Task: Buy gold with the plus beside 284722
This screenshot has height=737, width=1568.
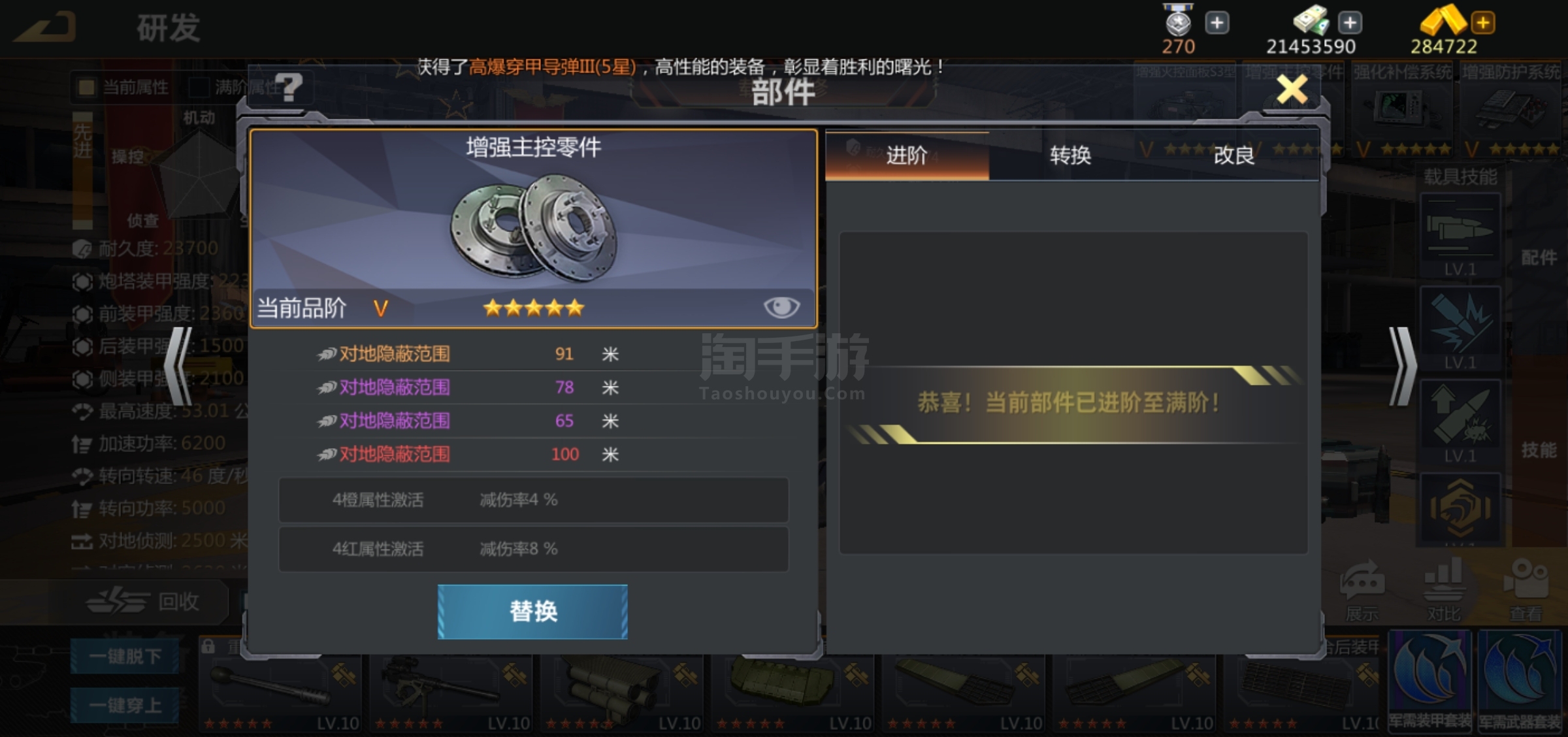Action: [1483, 23]
